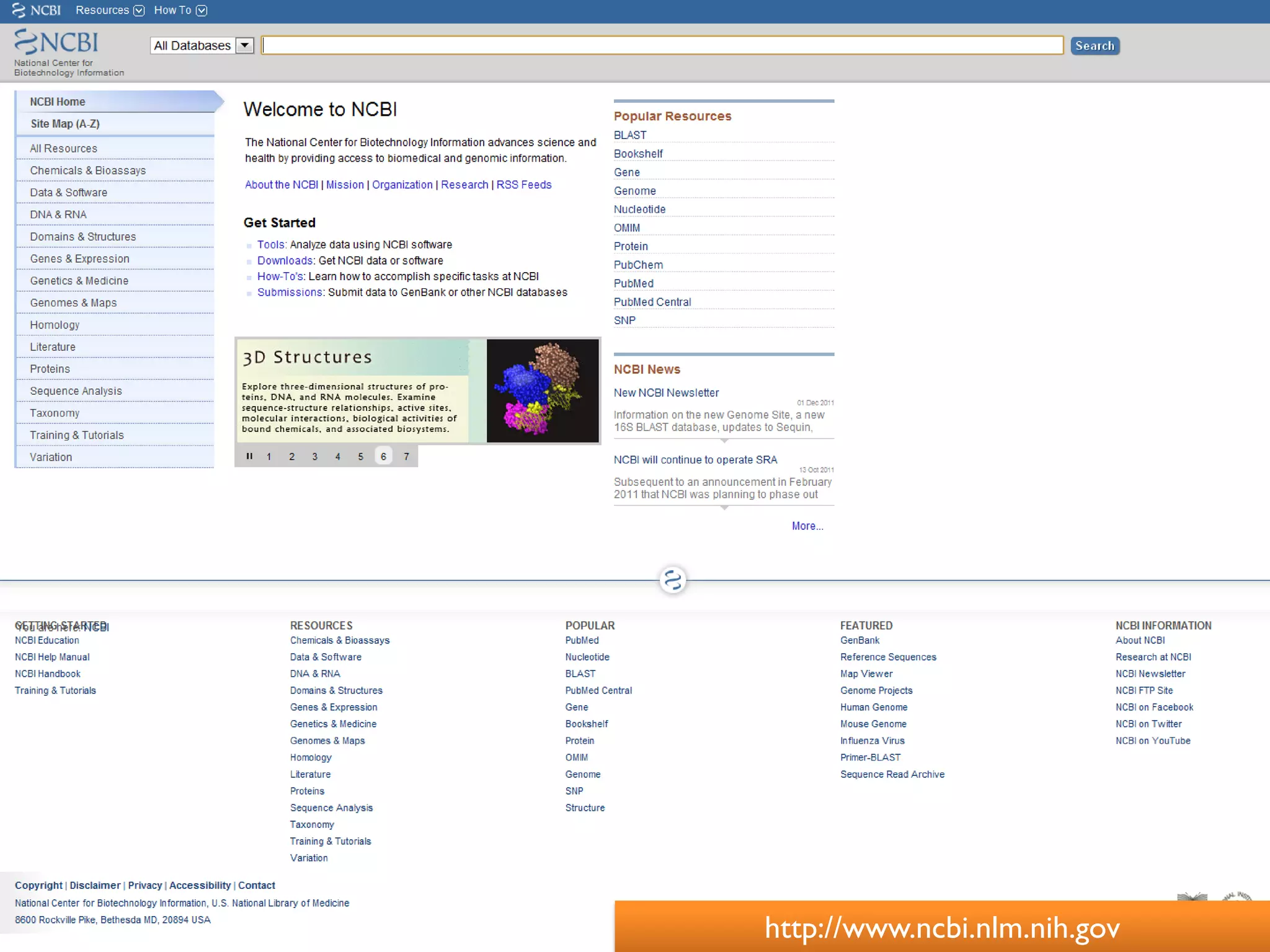Select DNA & RNA in sidebar

click(x=115, y=214)
